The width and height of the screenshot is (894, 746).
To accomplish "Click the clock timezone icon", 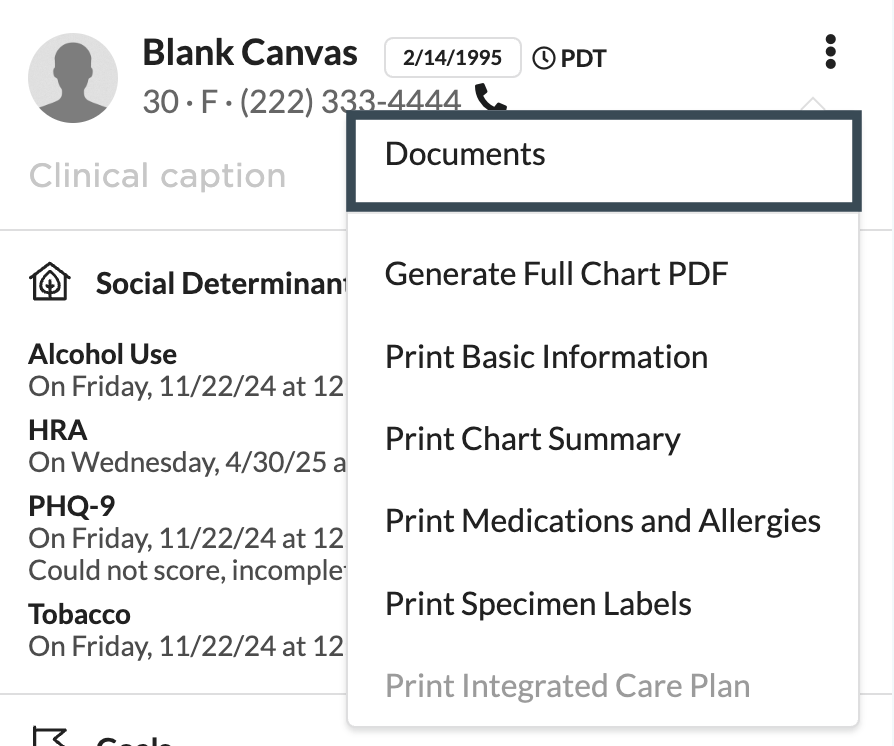I will point(543,59).
